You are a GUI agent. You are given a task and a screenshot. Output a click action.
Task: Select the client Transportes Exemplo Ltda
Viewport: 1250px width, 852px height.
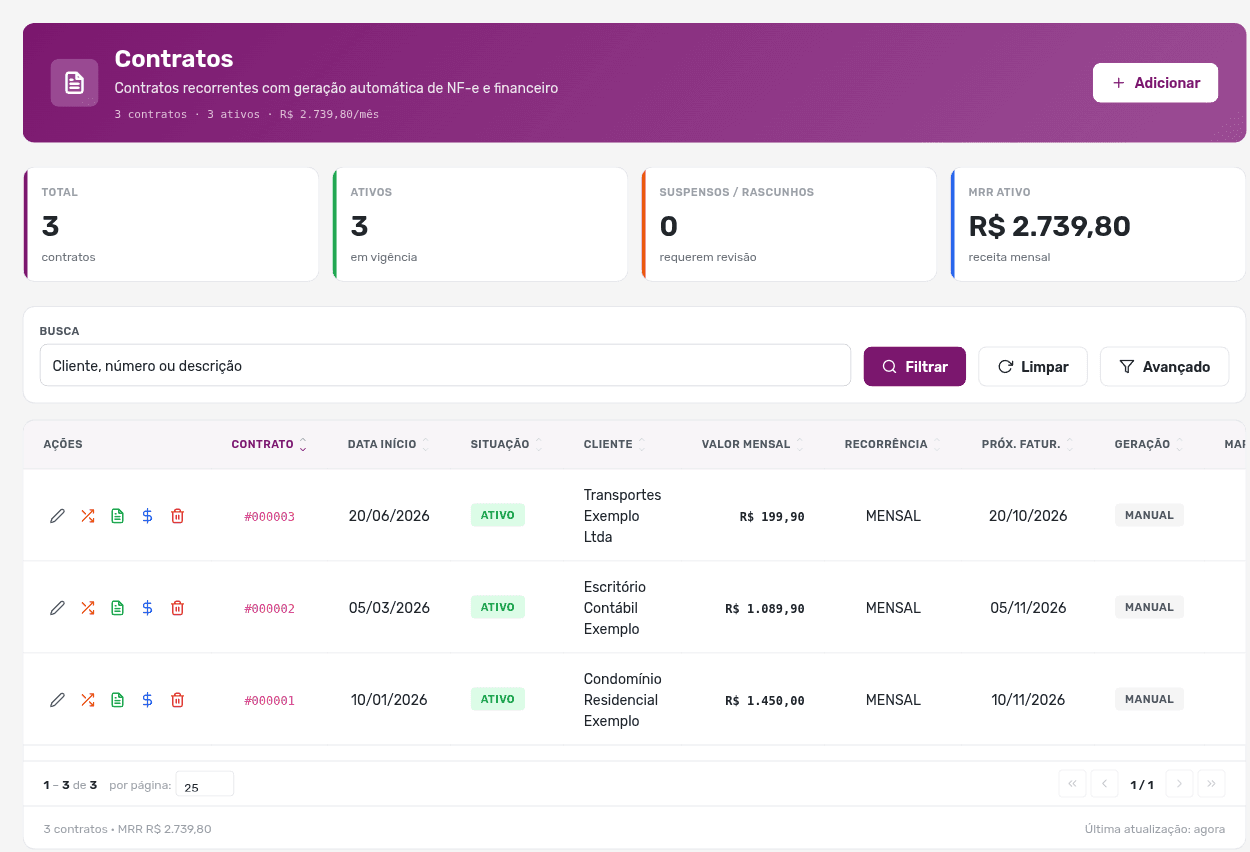coord(622,516)
